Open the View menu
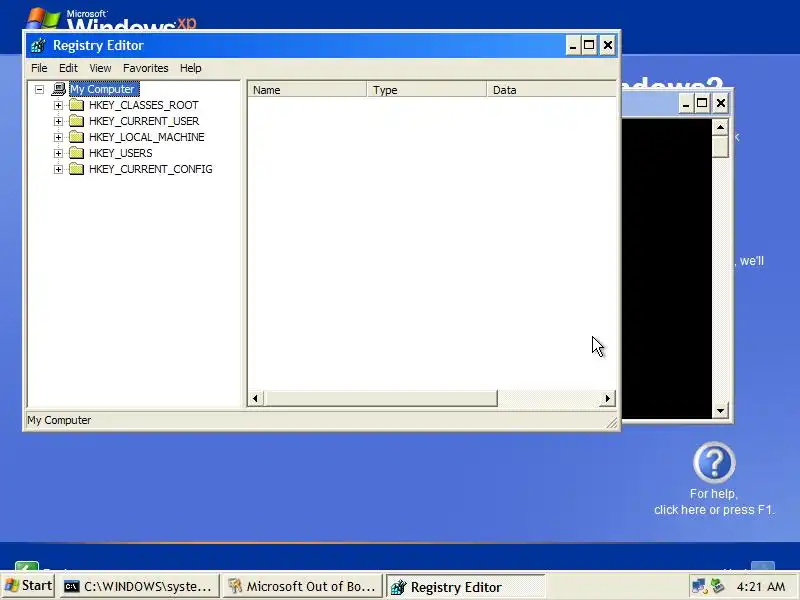 pos(100,68)
